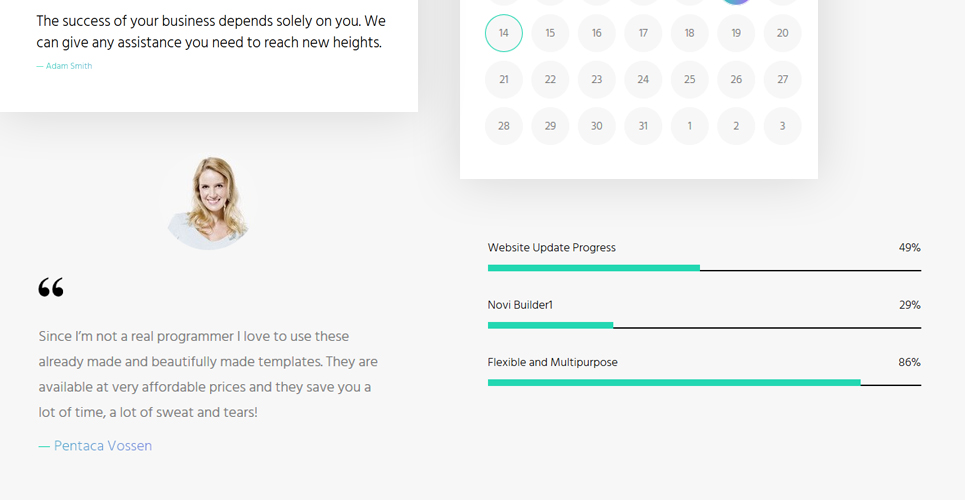
Task: Select calendar date 21
Action: (x=503, y=79)
